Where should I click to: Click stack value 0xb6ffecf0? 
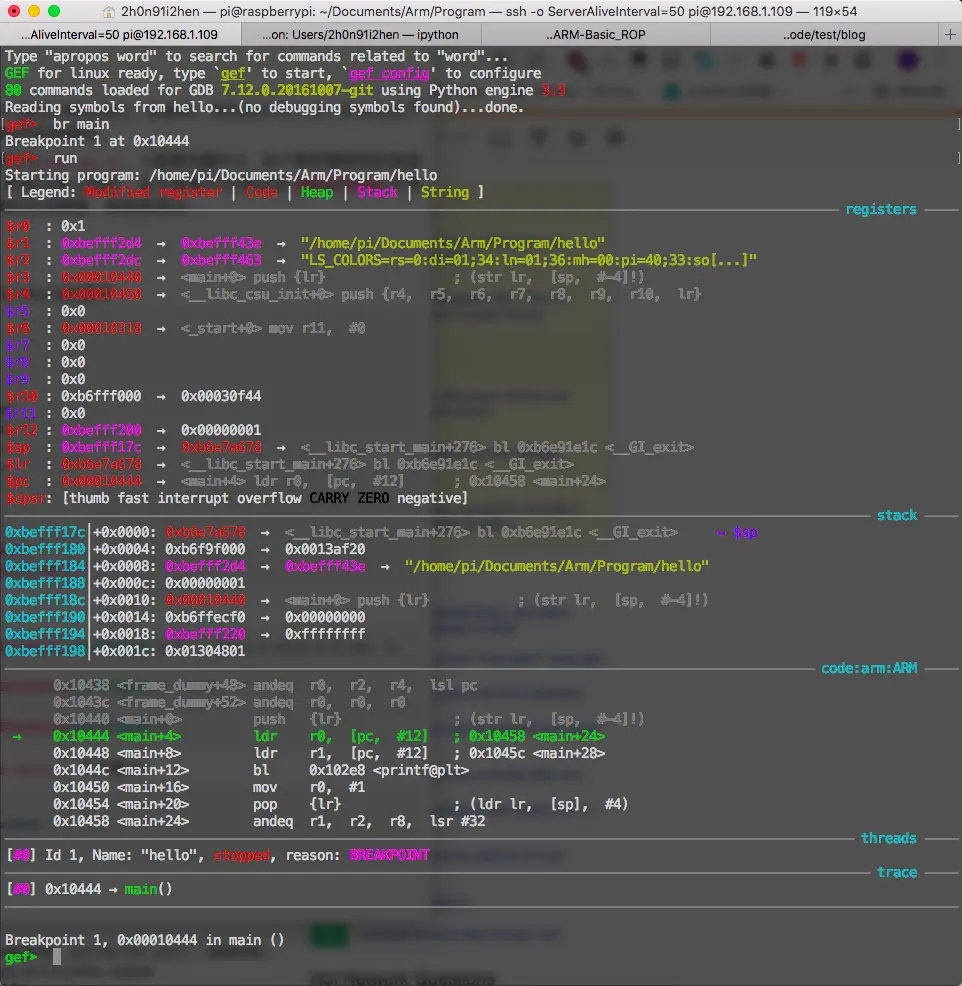point(205,617)
